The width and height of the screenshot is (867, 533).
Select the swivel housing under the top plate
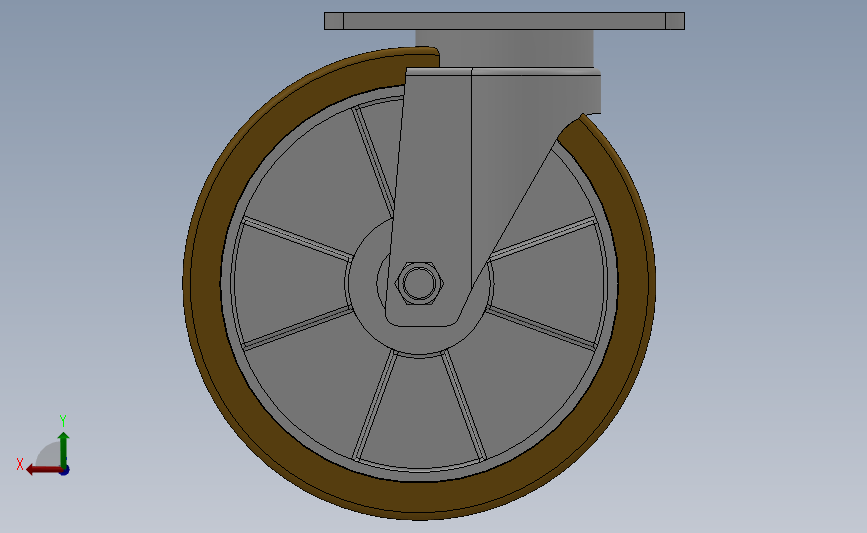(504, 49)
